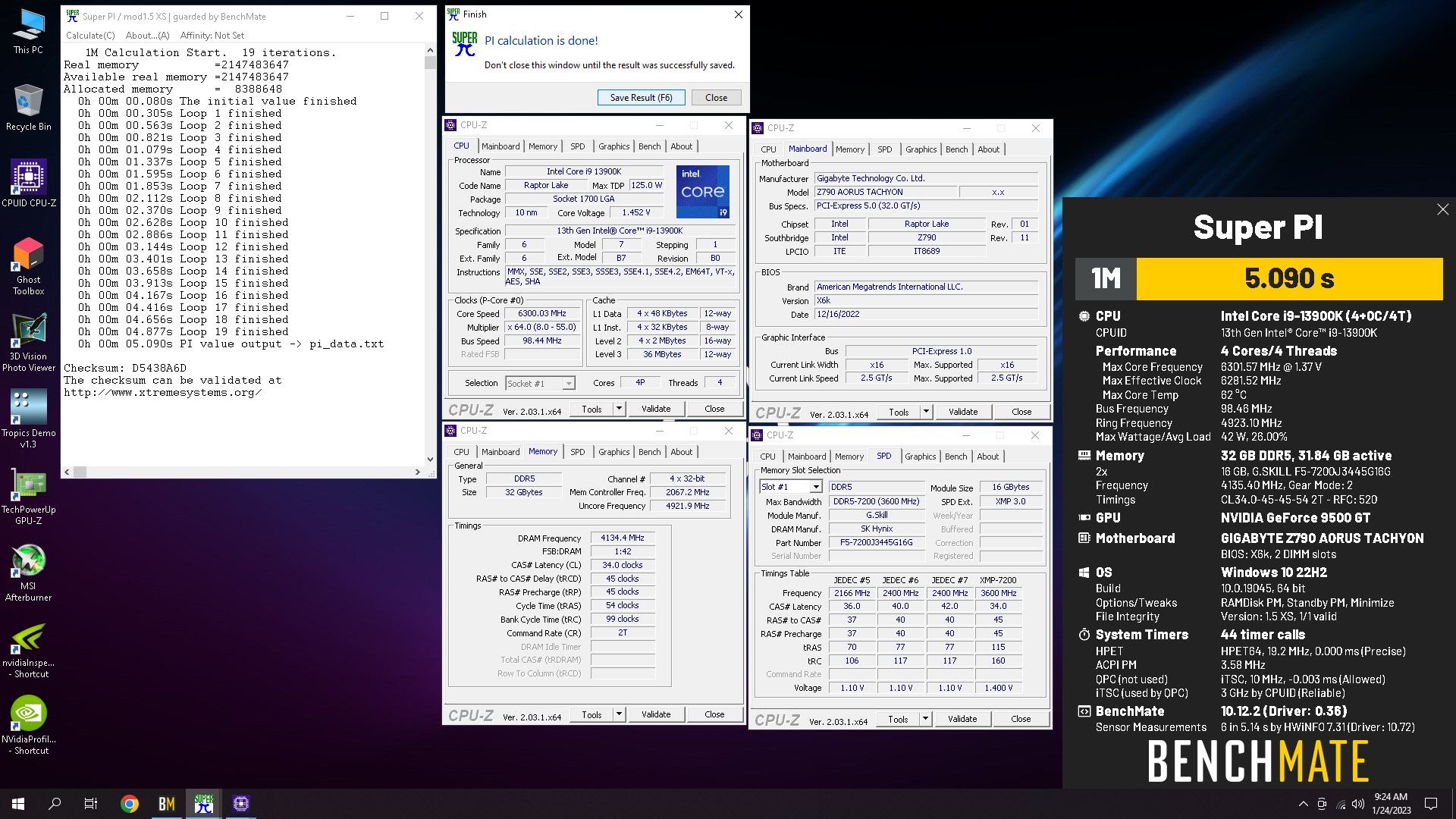This screenshot has height=819, width=1456.
Task: Open the Calculate(C) menu in Super PI
Action: 90,36
